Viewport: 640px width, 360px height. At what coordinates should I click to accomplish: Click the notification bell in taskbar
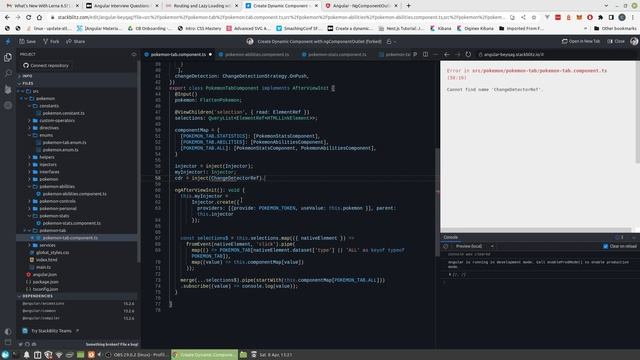[27, 355]
